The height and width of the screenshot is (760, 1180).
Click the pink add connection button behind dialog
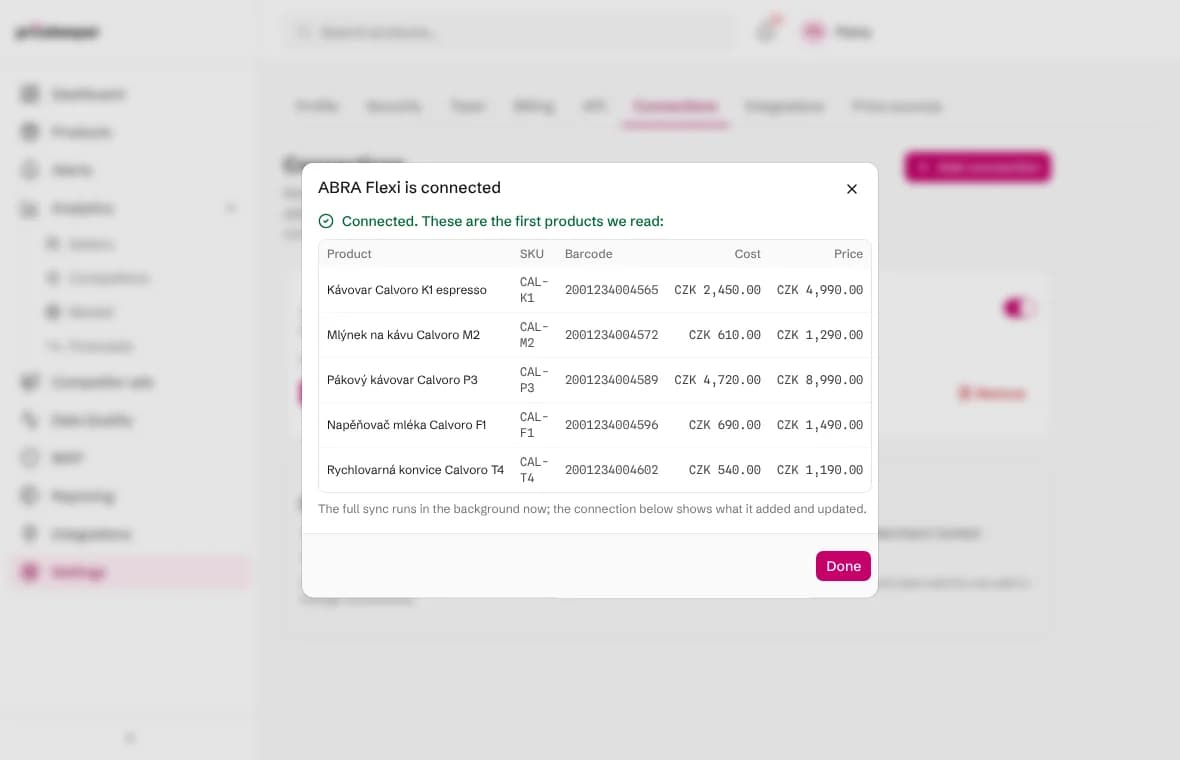pos(978,167)
